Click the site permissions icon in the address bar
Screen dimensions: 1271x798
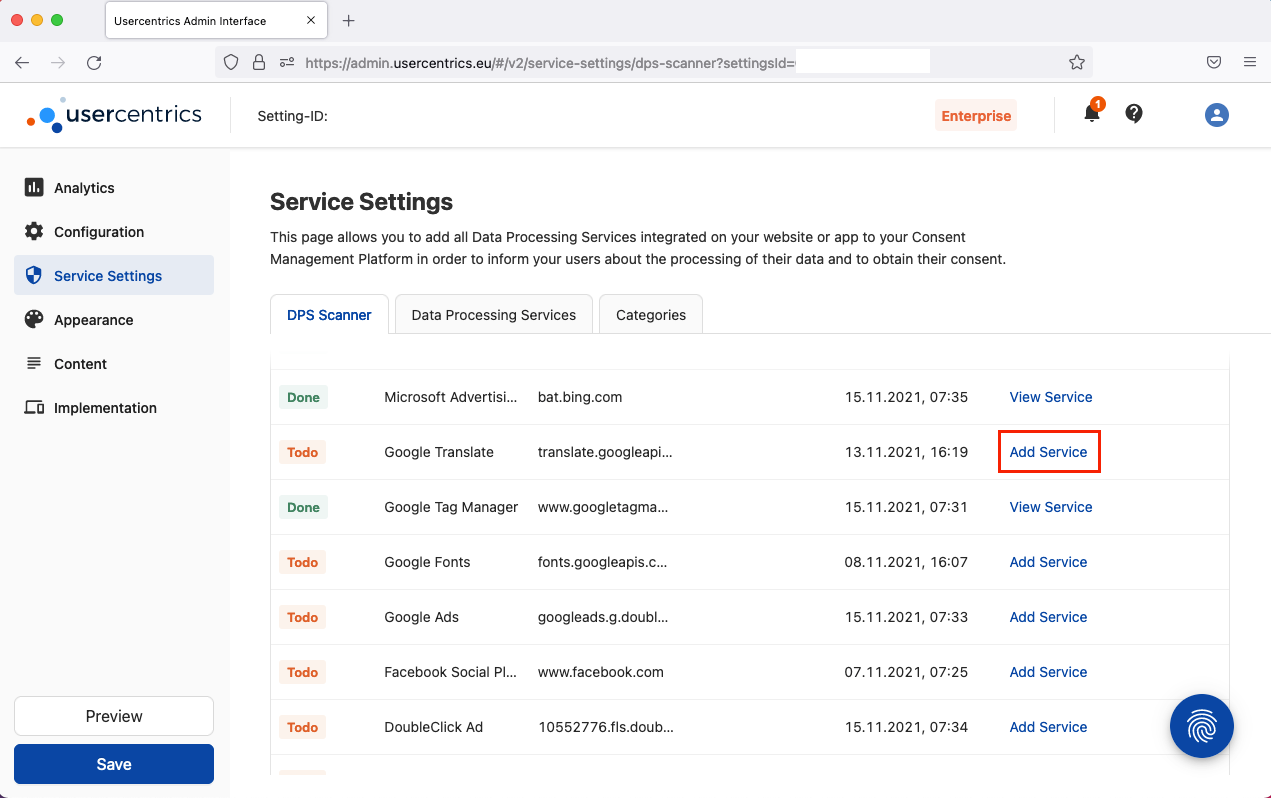(287, 62)
